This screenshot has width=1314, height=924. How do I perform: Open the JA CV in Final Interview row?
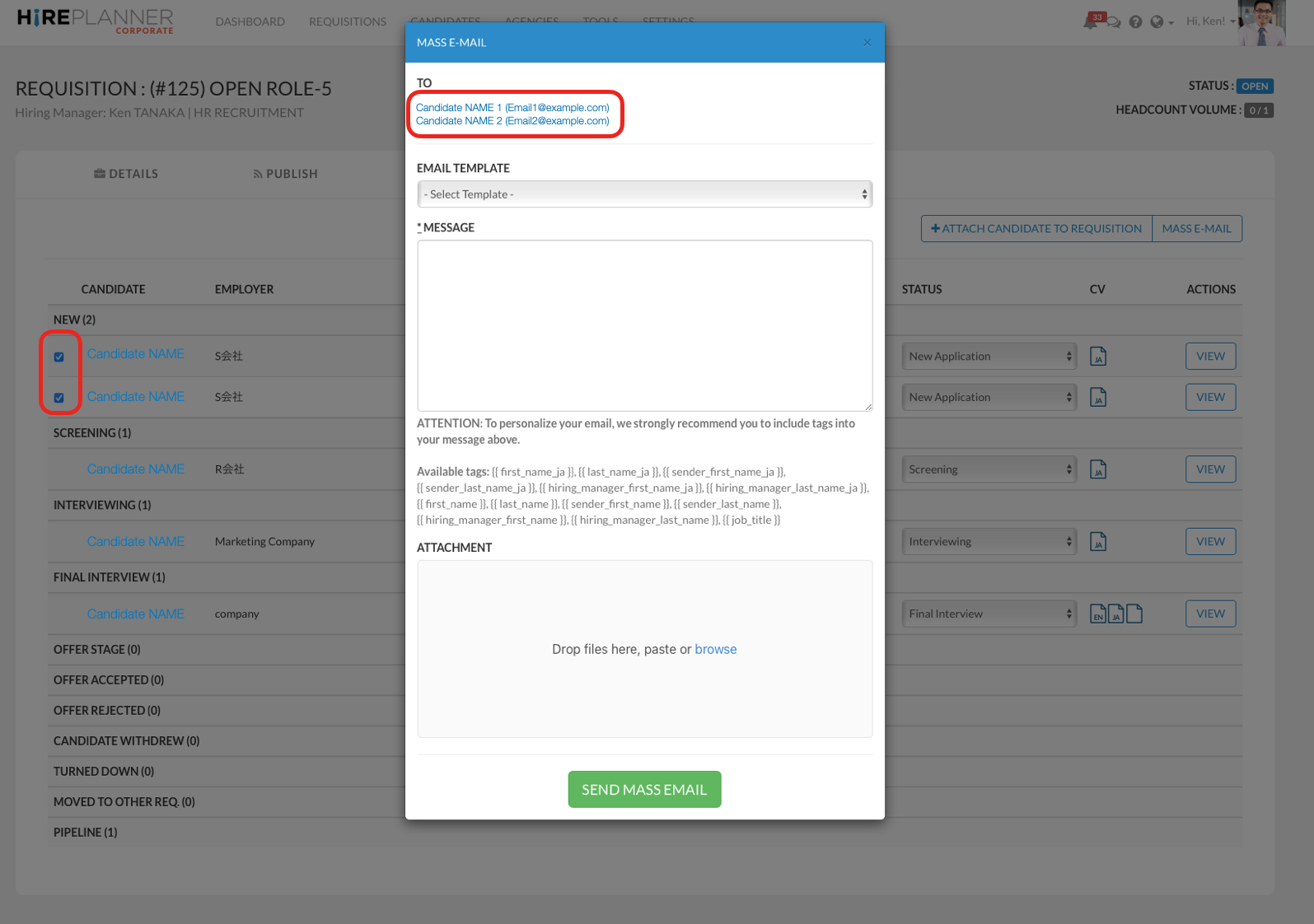pyautogui.click(x=1115, y=614)
